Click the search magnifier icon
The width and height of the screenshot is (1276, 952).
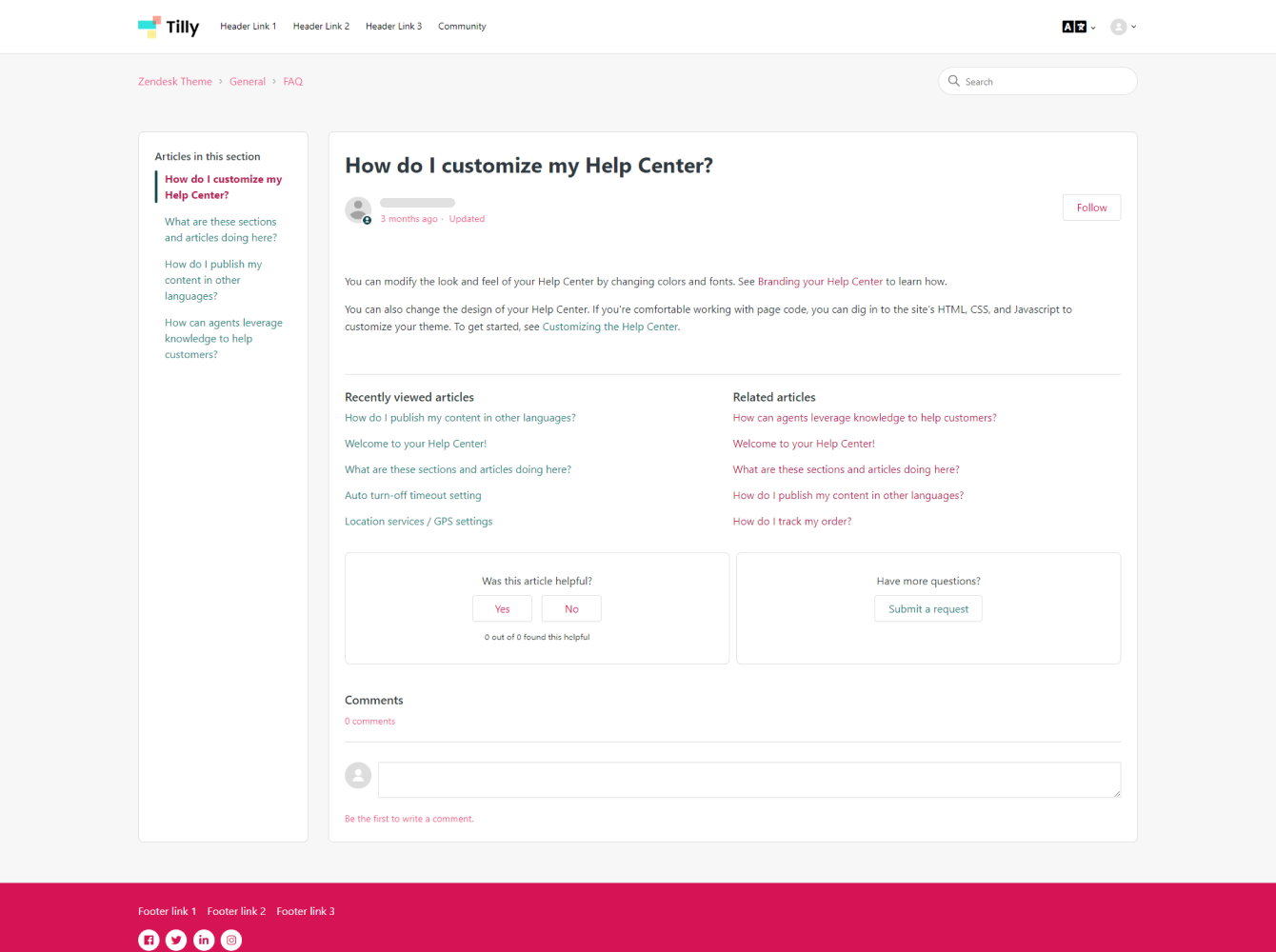click(953, 81)
